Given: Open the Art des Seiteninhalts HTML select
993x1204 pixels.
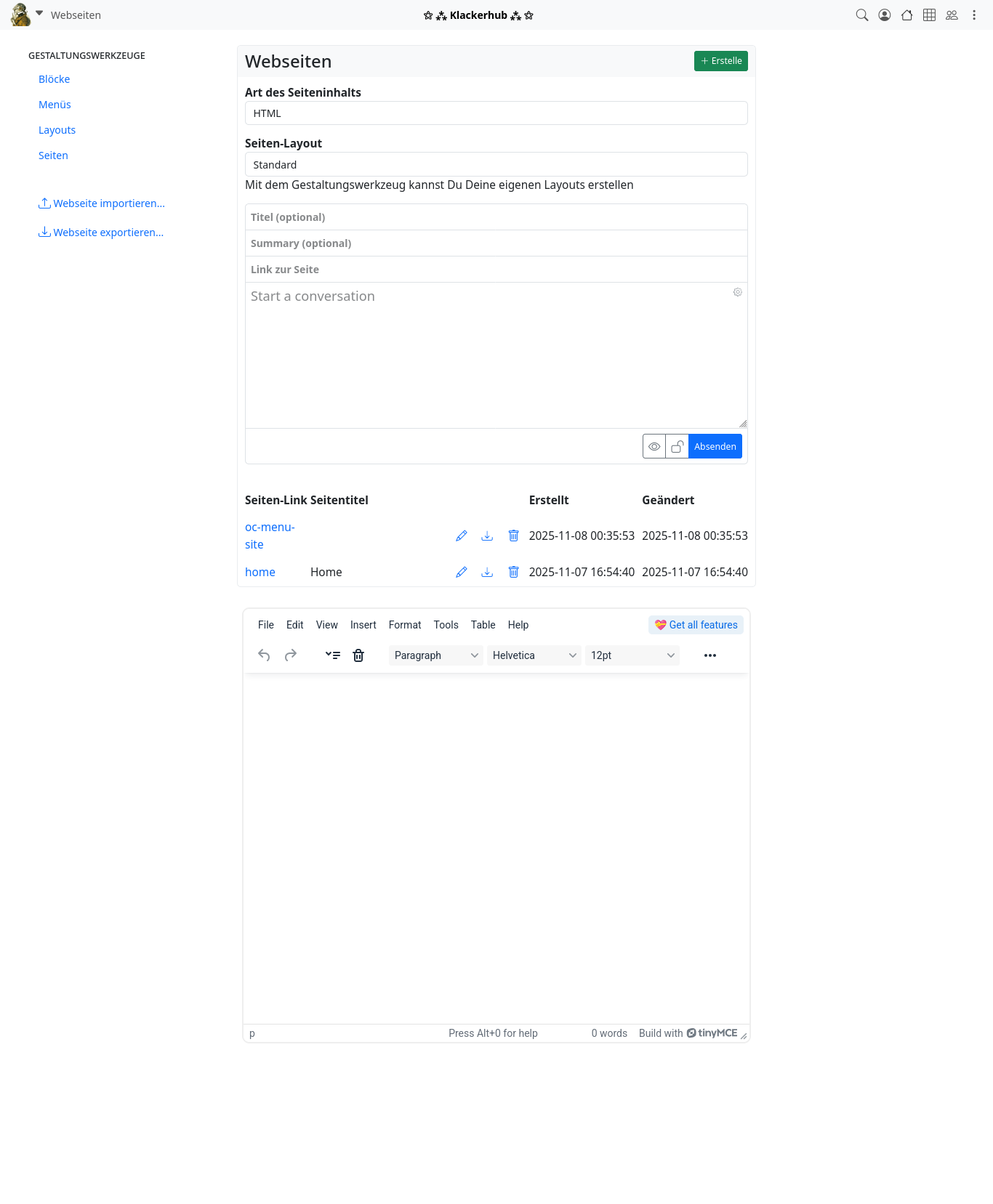Looking at the screenshot, I should click(x=496, y=113).
